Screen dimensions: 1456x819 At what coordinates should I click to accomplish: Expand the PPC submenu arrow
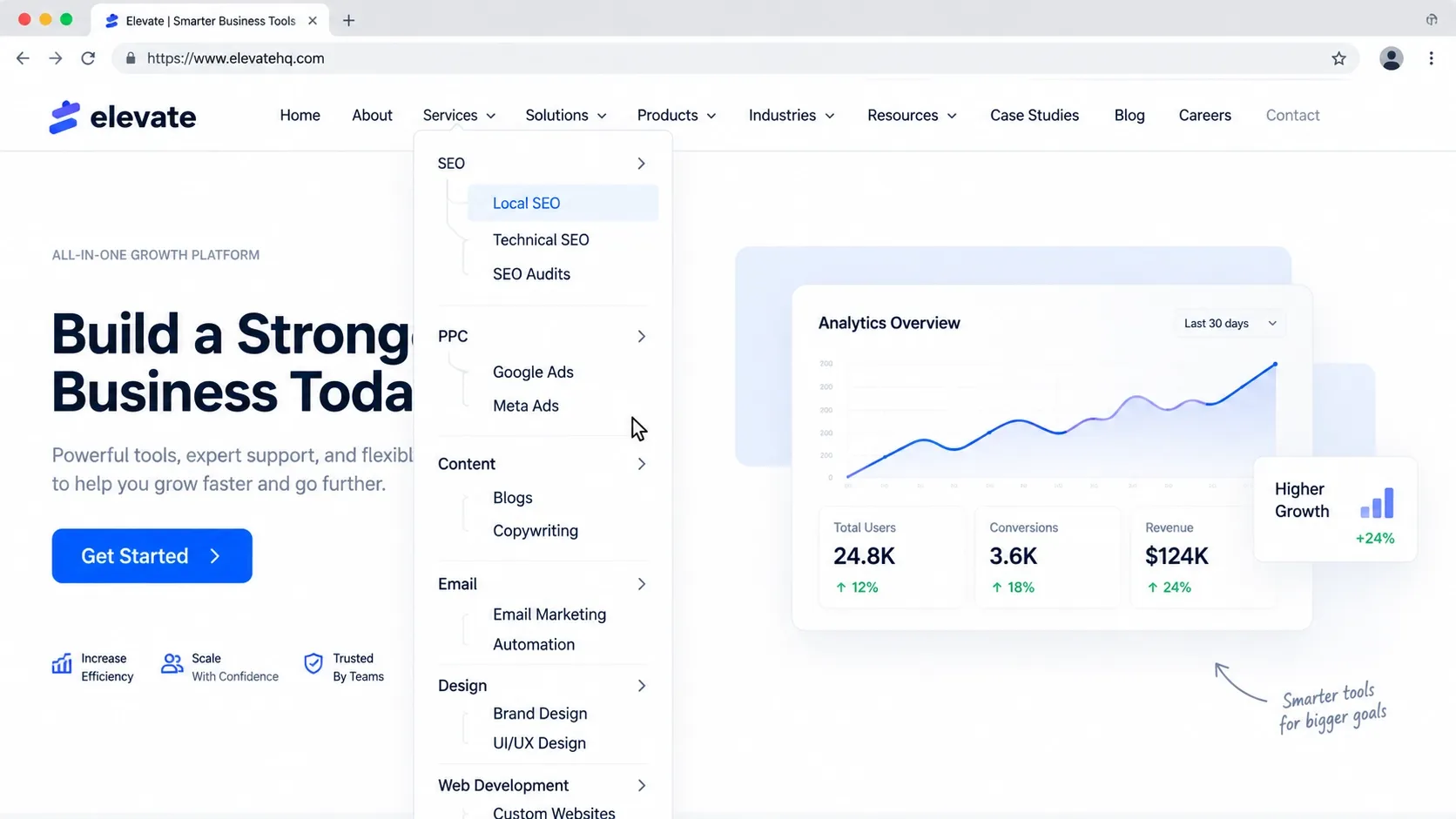coord(641,336)
